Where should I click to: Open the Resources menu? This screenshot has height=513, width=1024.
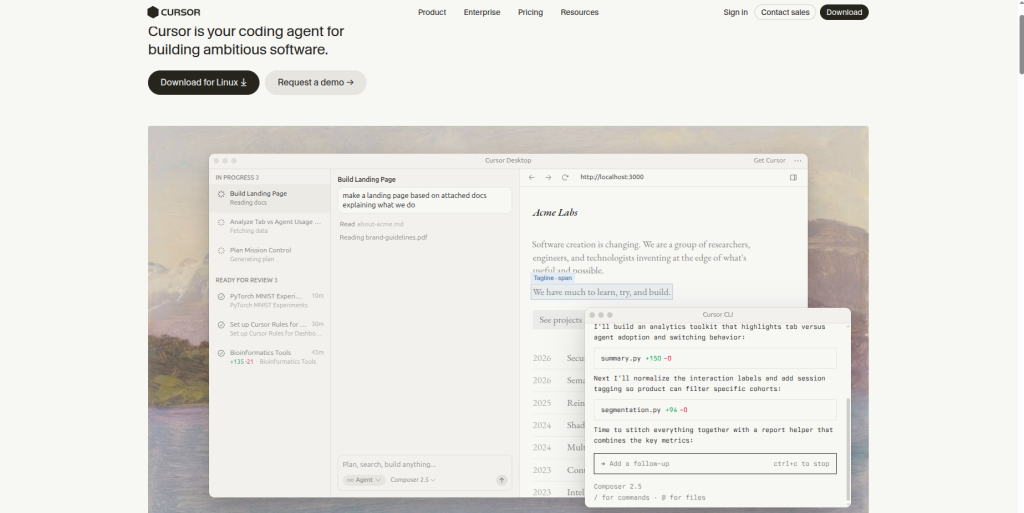[x=579, y=12]
